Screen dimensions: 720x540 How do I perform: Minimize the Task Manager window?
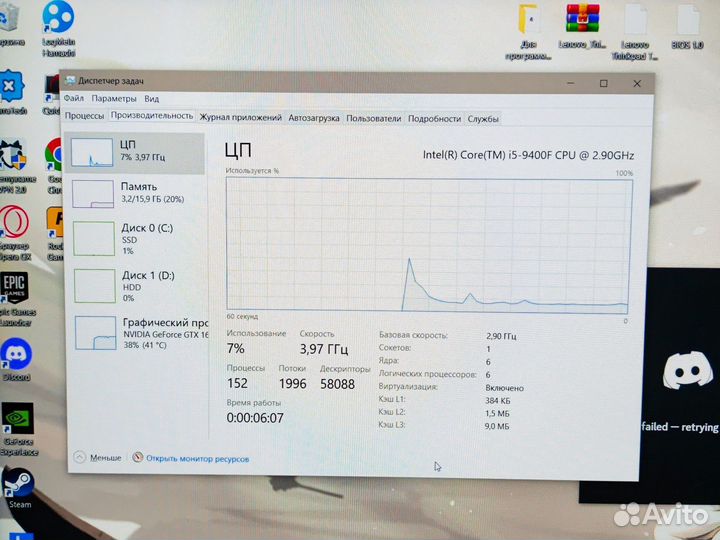[570, 83]
